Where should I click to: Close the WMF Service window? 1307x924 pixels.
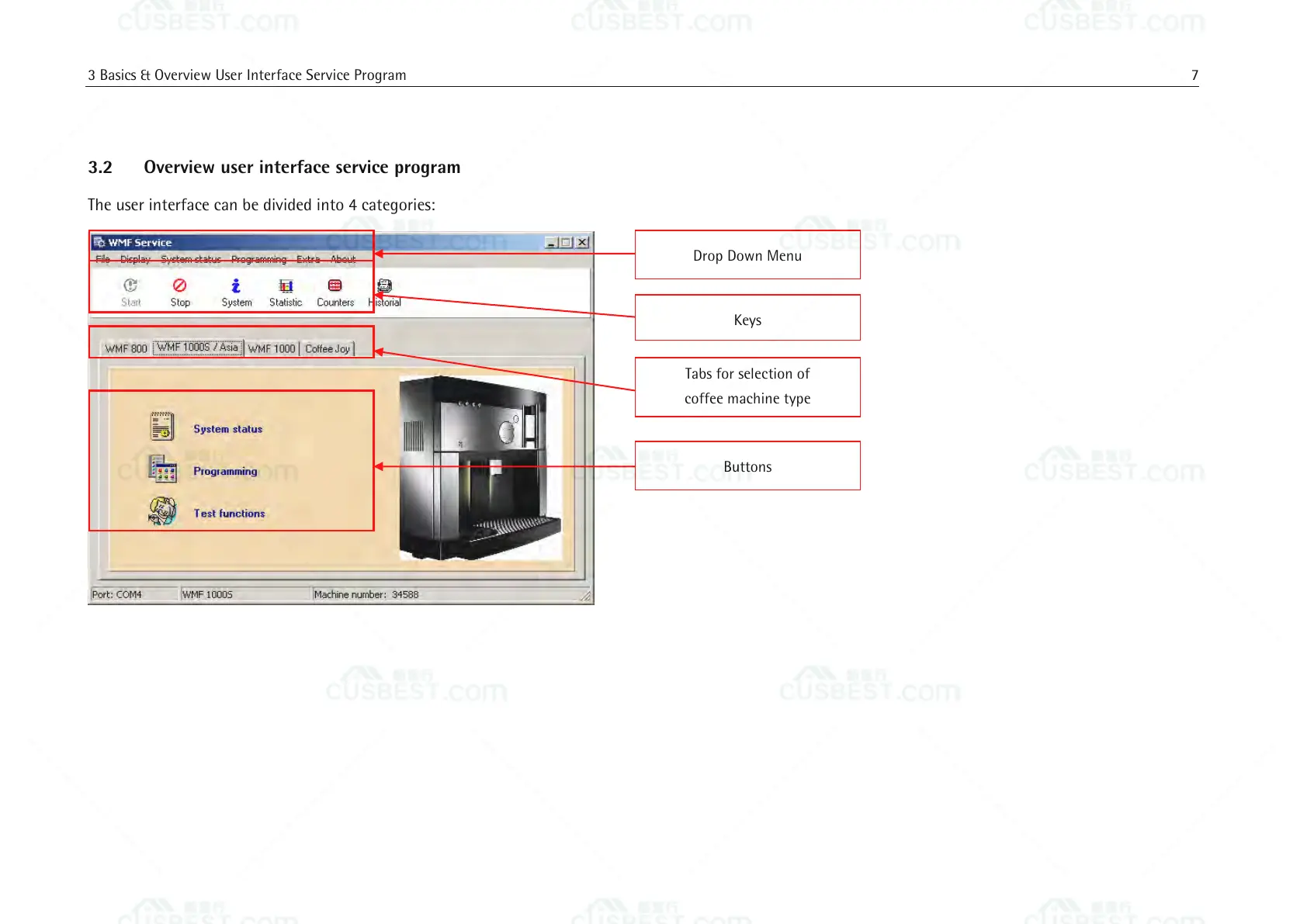[x=582, y=242]
